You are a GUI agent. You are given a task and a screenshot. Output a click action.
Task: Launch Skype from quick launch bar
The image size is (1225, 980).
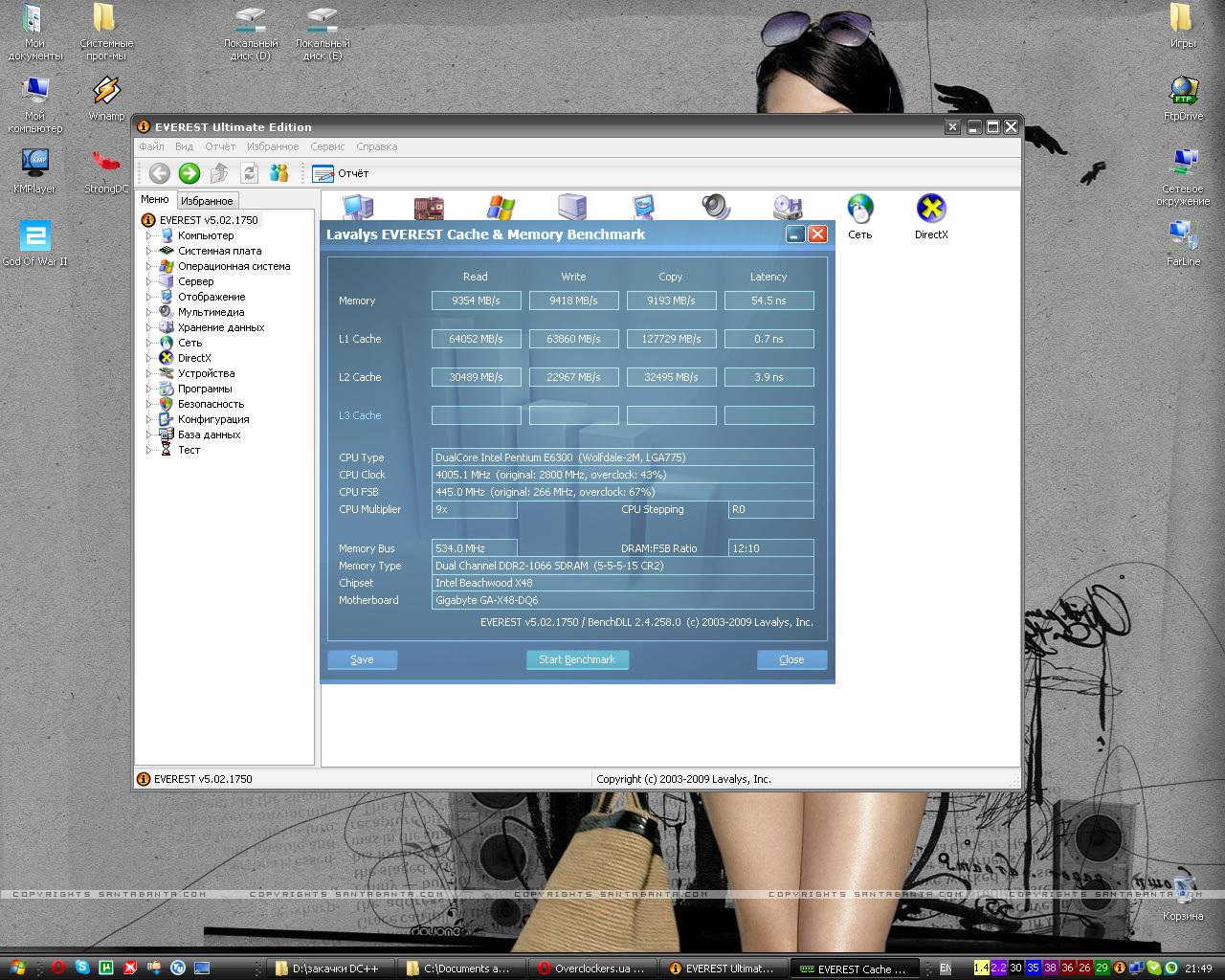[x=82, y=968]
